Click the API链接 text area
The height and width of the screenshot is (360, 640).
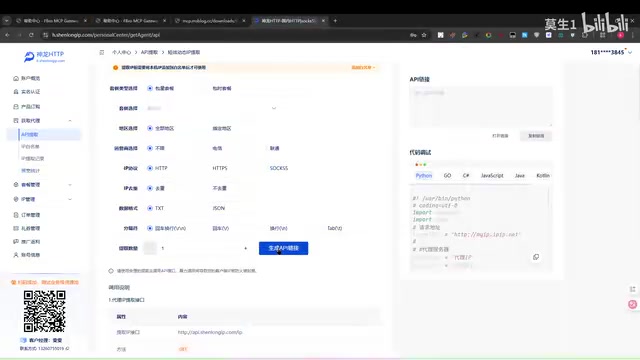coord(480,107)
